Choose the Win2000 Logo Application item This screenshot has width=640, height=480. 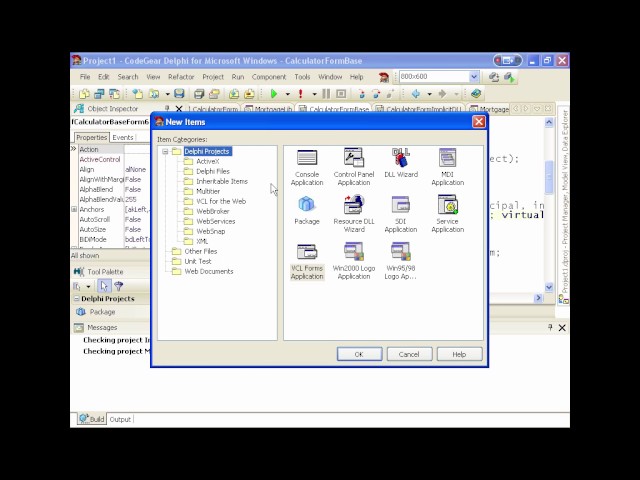point(354,261)
